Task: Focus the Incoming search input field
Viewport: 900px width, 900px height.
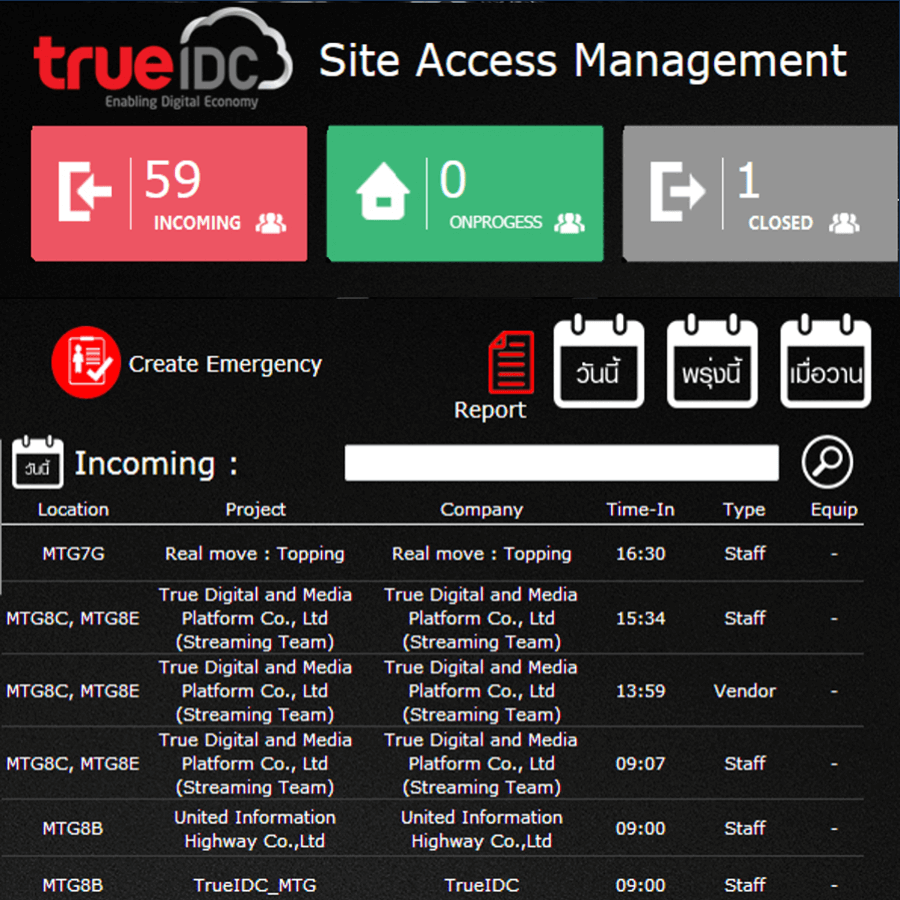Action: coord(561,463)
